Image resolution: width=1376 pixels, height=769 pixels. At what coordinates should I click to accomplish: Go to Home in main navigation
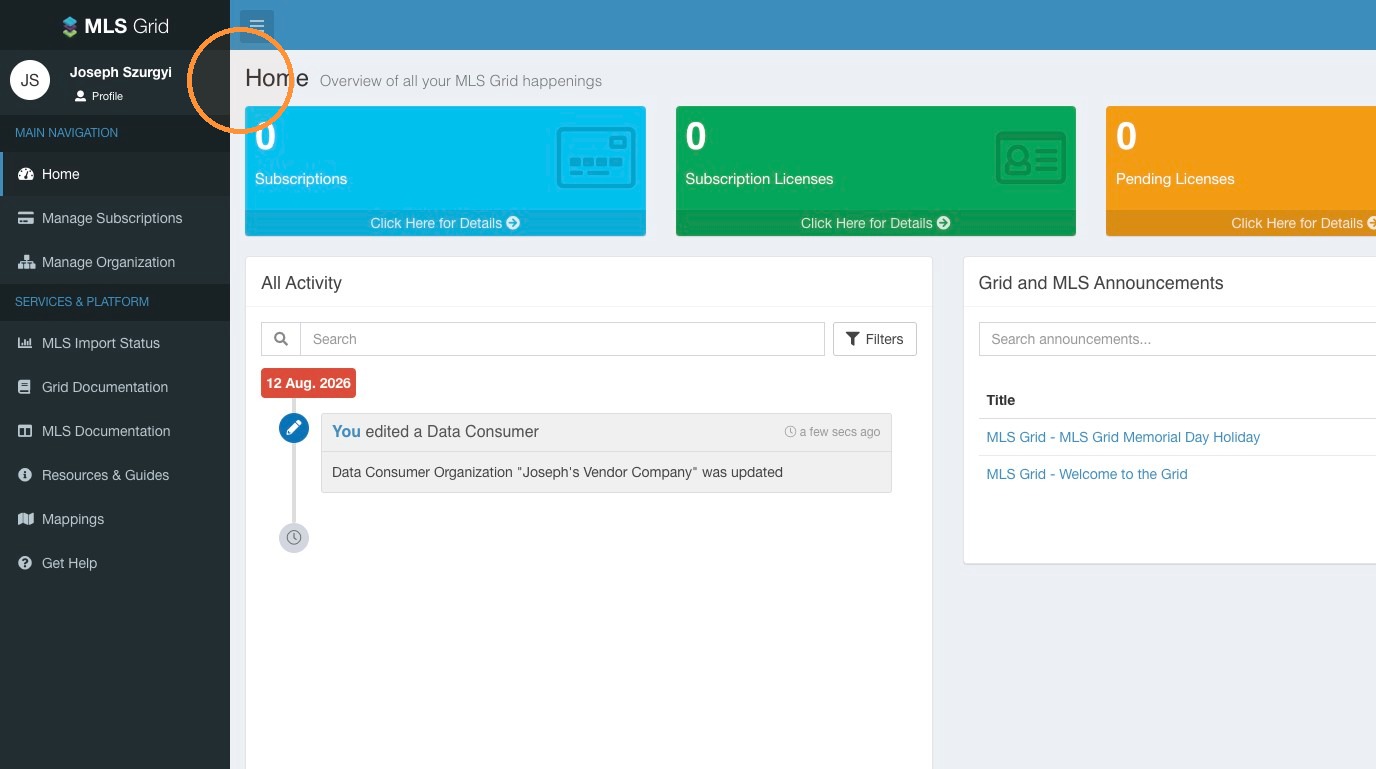tap(115, 174)
